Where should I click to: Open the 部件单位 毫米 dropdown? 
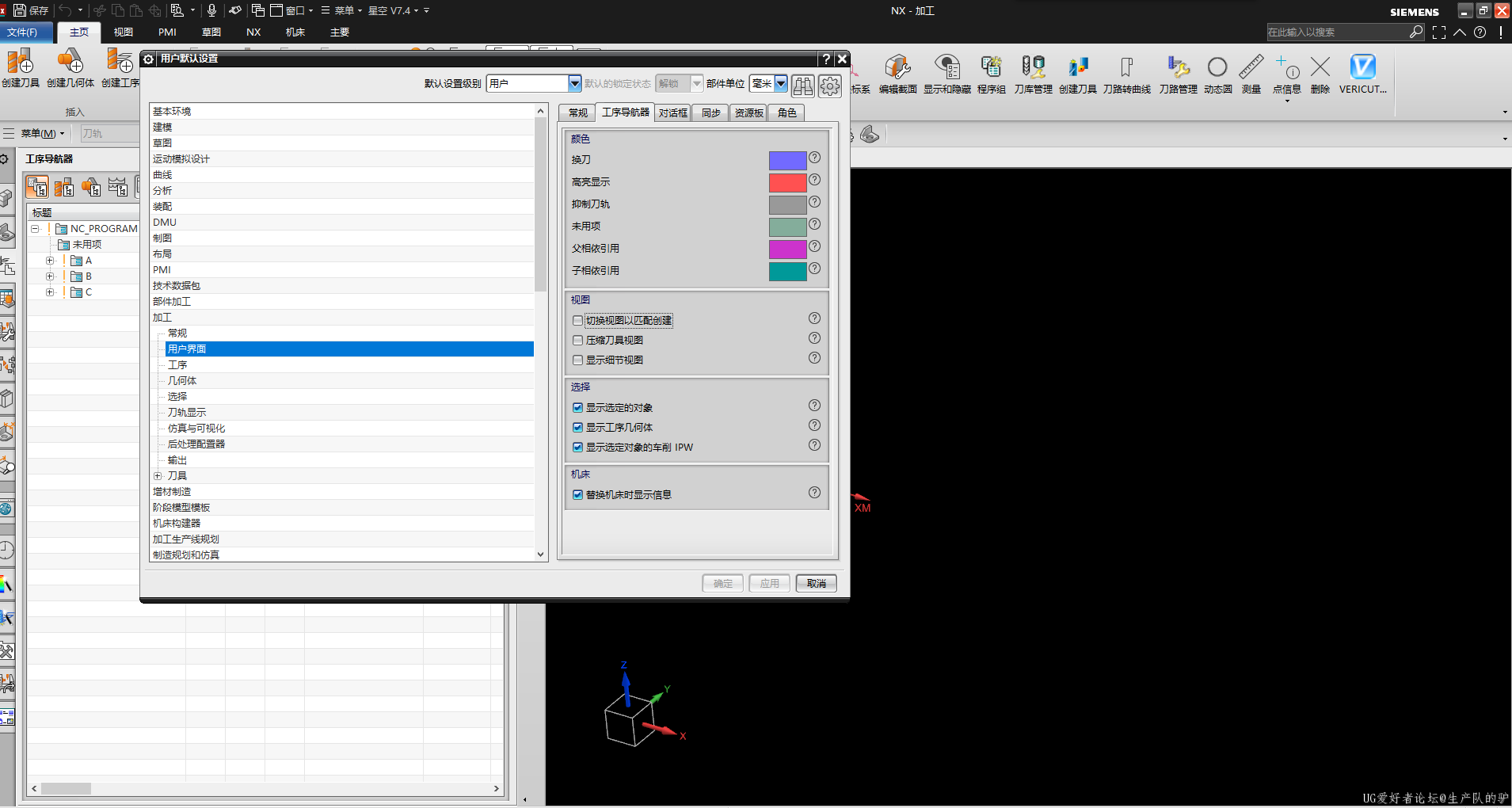tap(781, 83)
